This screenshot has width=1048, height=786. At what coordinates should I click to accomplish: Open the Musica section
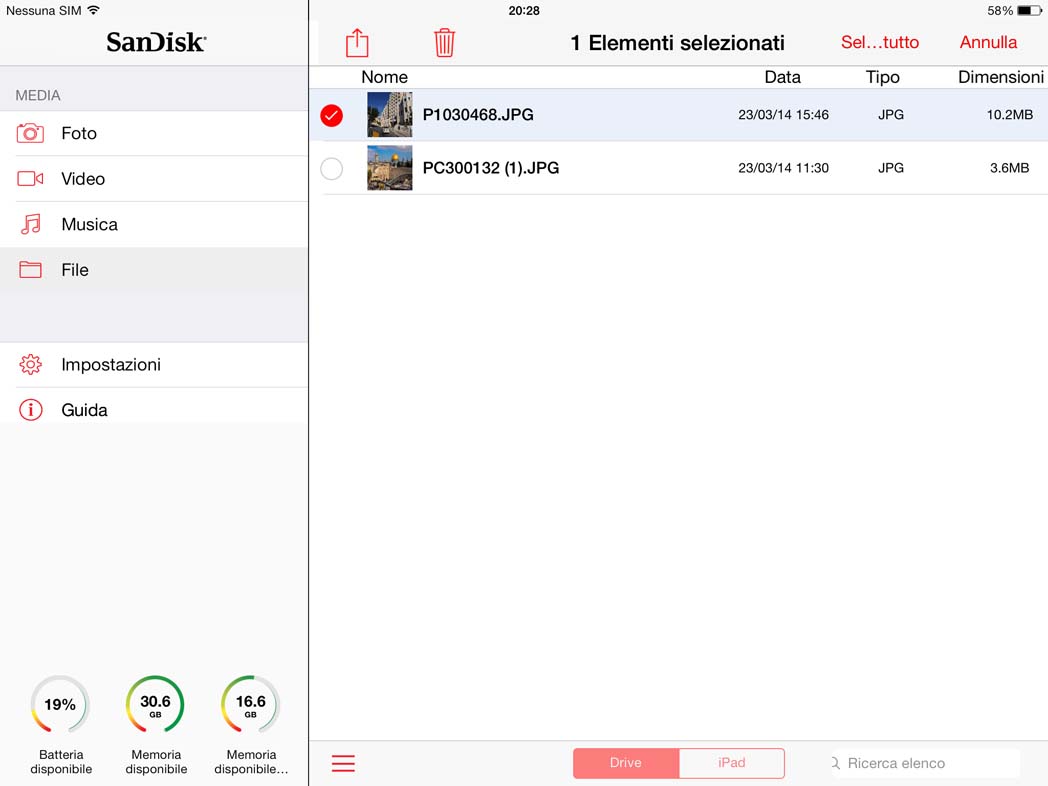click(154, 224)
